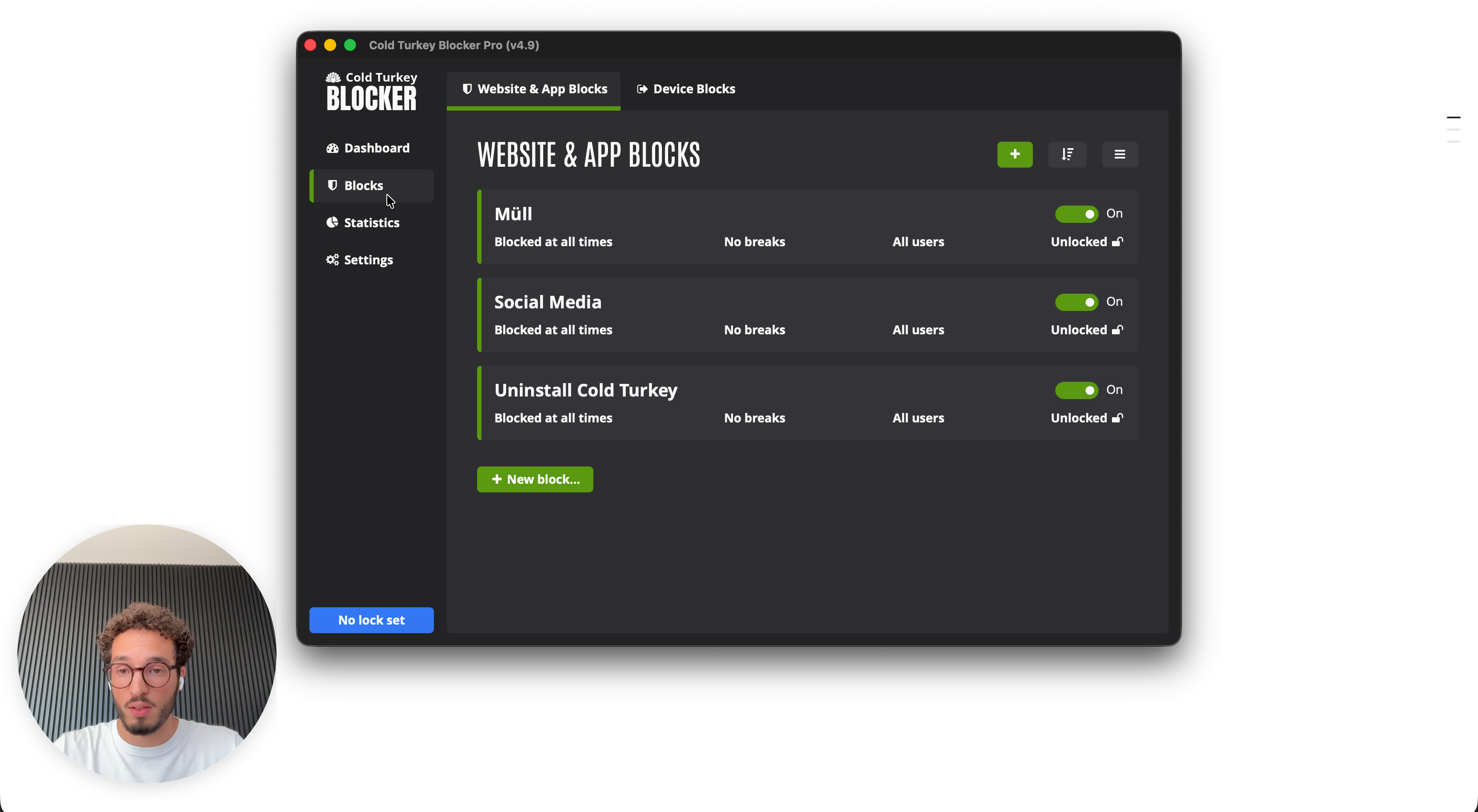Open the Dashboard sidebar item
The width and height of the screenshot is (1478, 812).
[x=371, y=148]
